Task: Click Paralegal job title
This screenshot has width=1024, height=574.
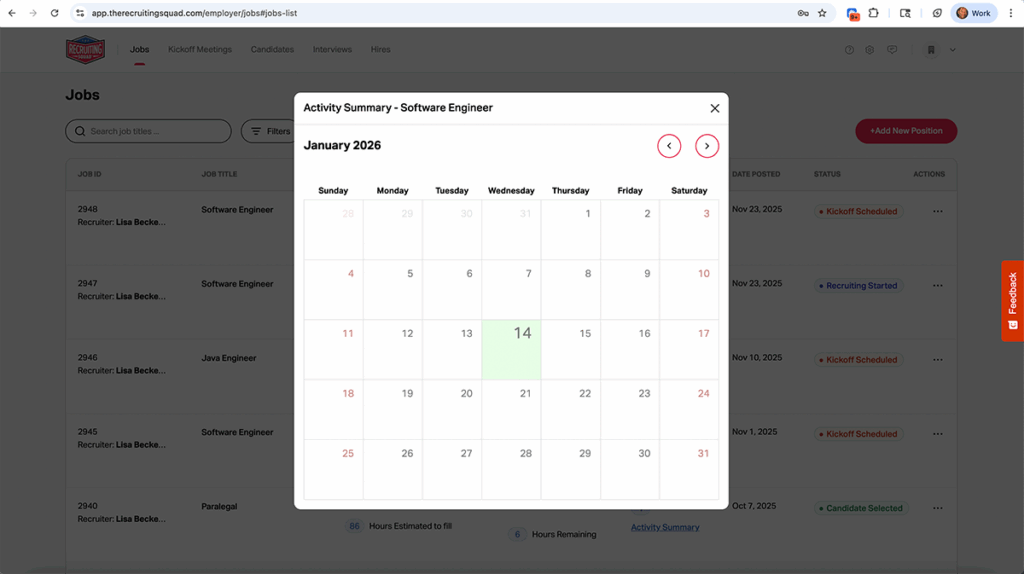Action: pos(219,506)
